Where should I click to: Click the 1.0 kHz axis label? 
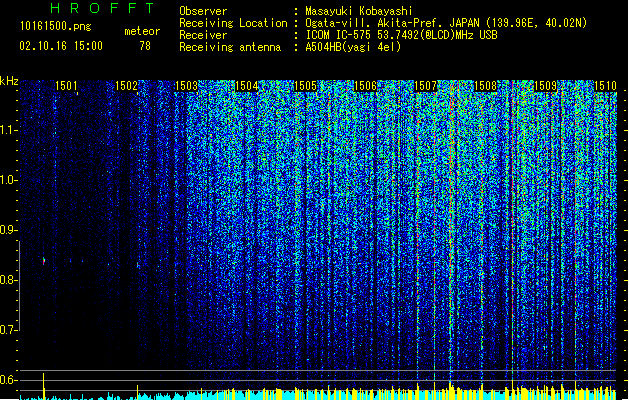tap(8, 180)
